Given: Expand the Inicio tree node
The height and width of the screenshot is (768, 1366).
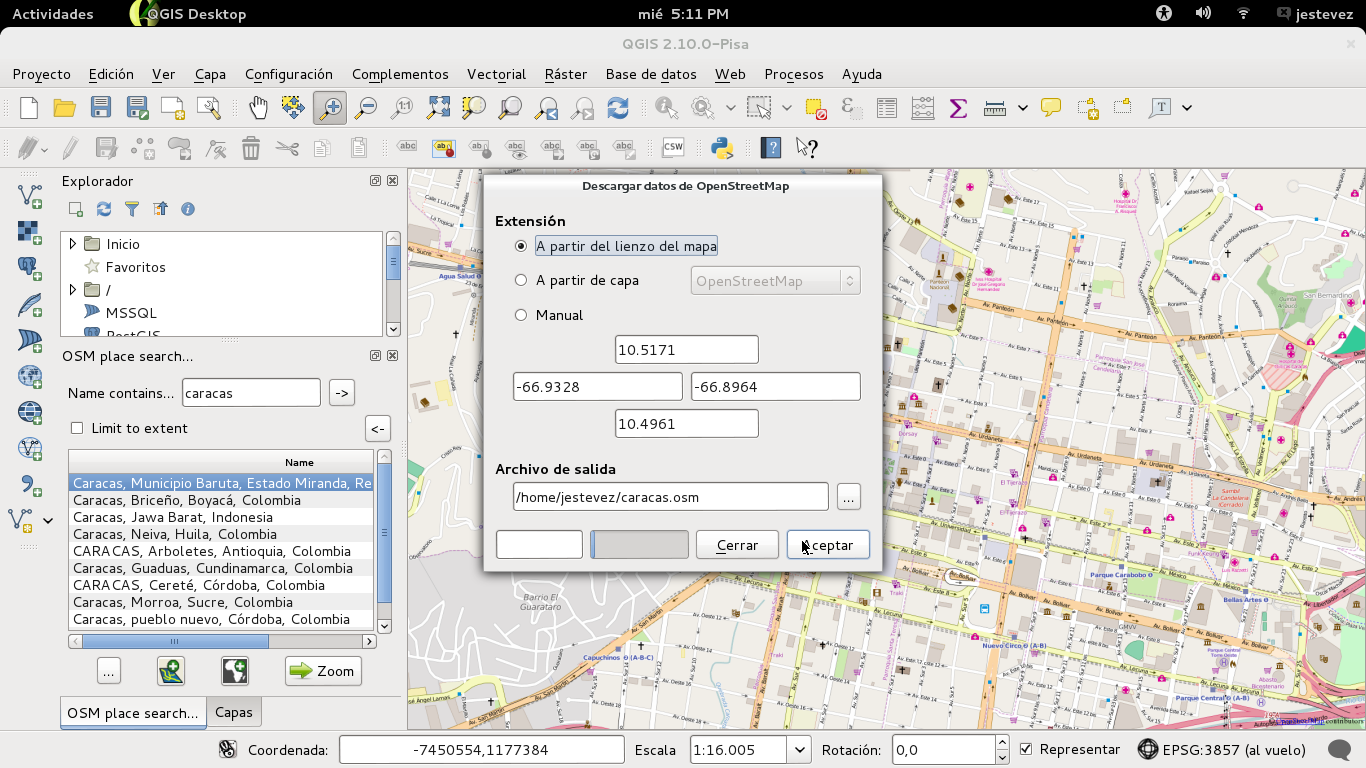Looking at the screenshot, I should (72, 244).
